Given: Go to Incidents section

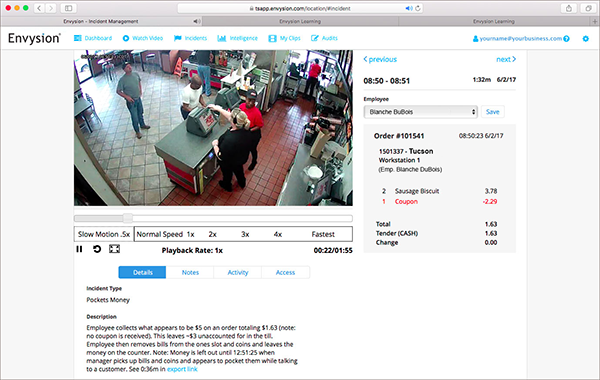Looking at the screenshot, I should [190, 38].
